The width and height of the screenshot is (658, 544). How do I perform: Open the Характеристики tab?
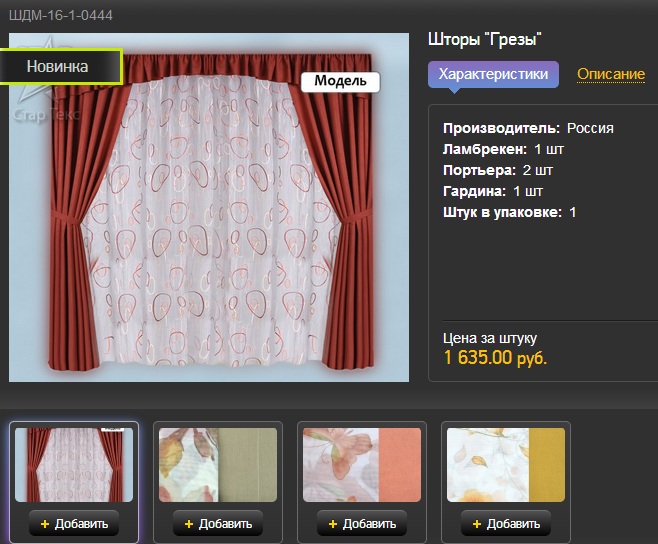[x=493, y=74]
